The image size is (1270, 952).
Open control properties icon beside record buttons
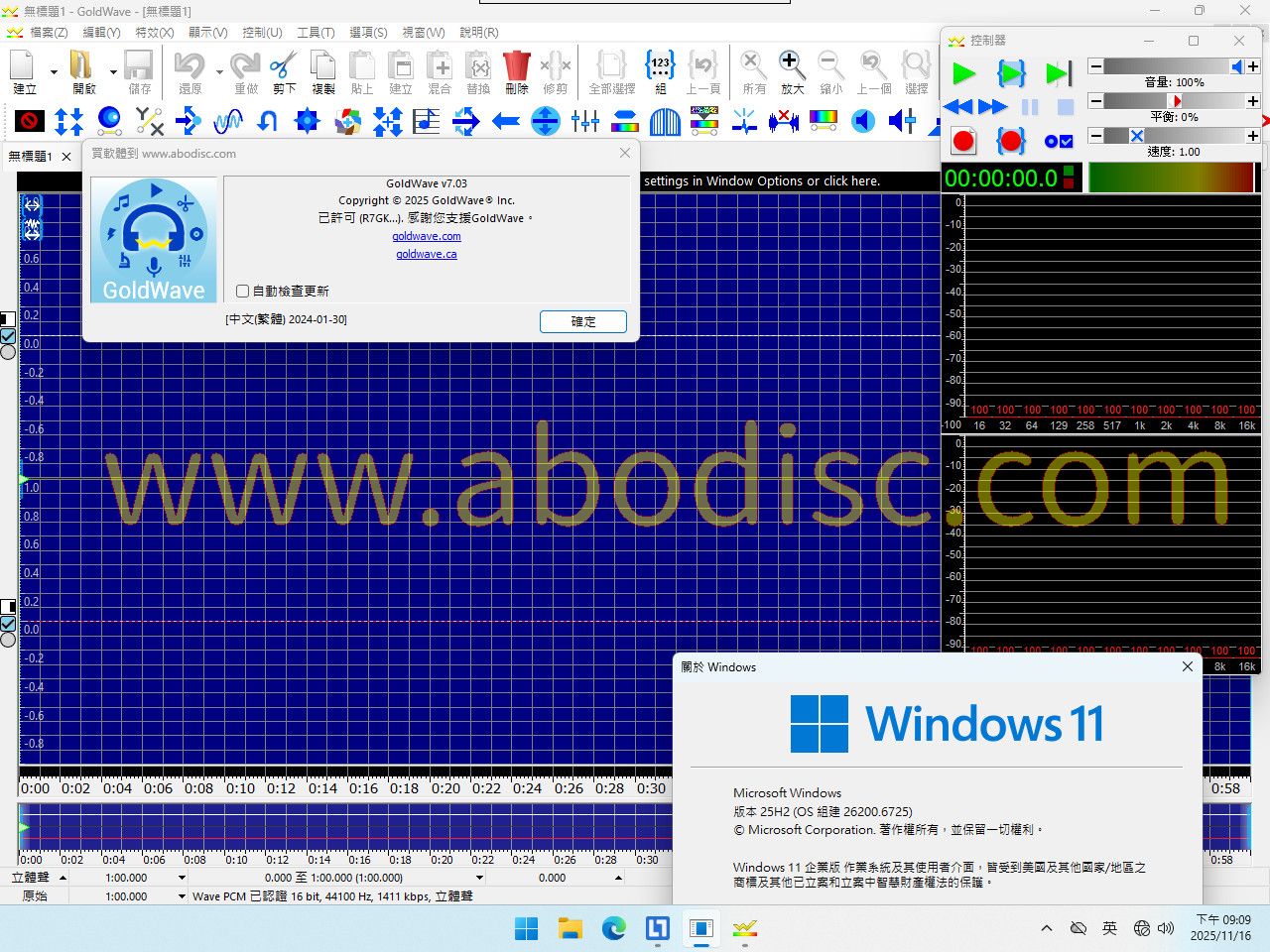tap(1058, 142)
